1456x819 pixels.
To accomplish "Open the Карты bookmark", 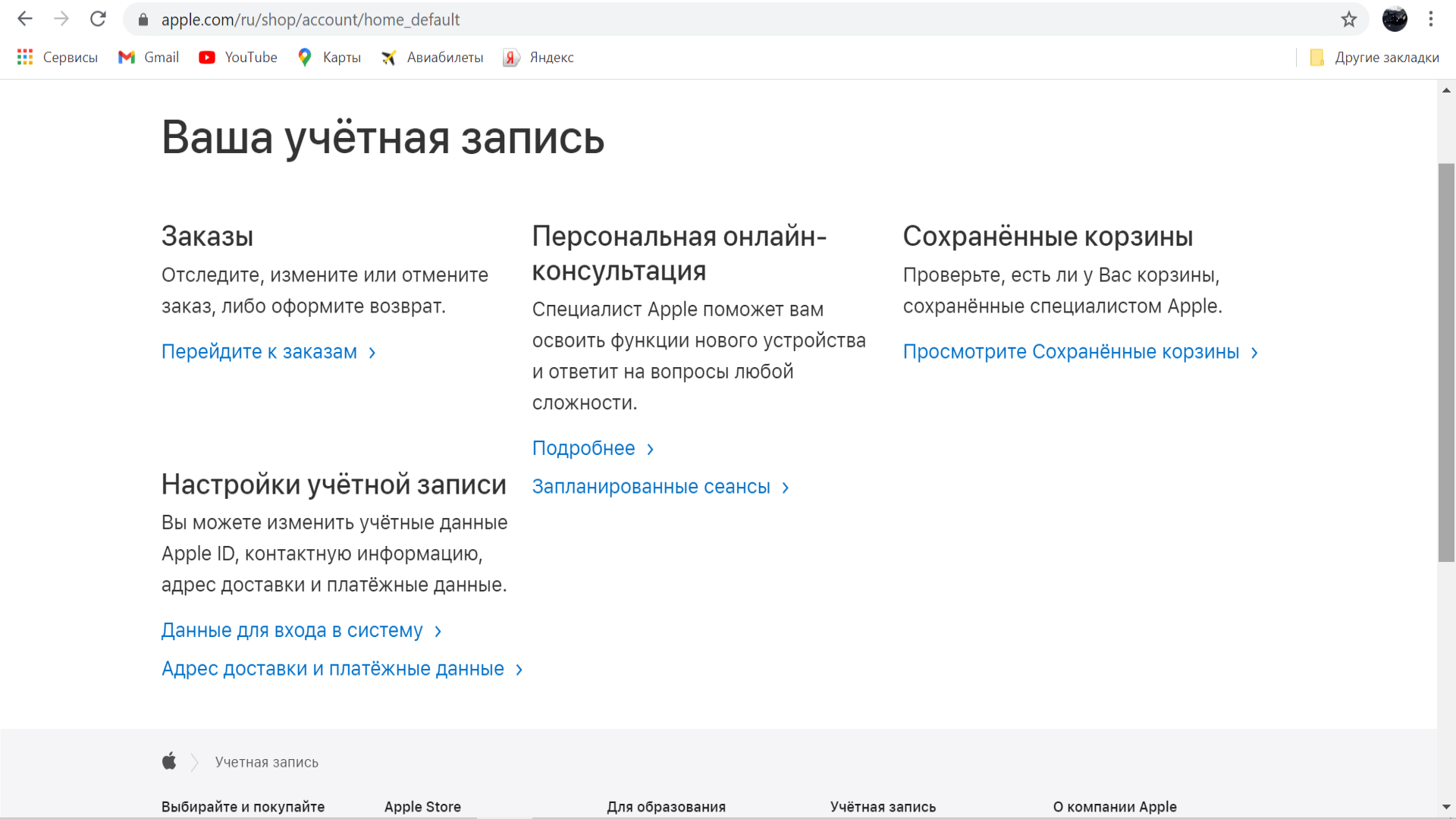I will coord(329,58).
